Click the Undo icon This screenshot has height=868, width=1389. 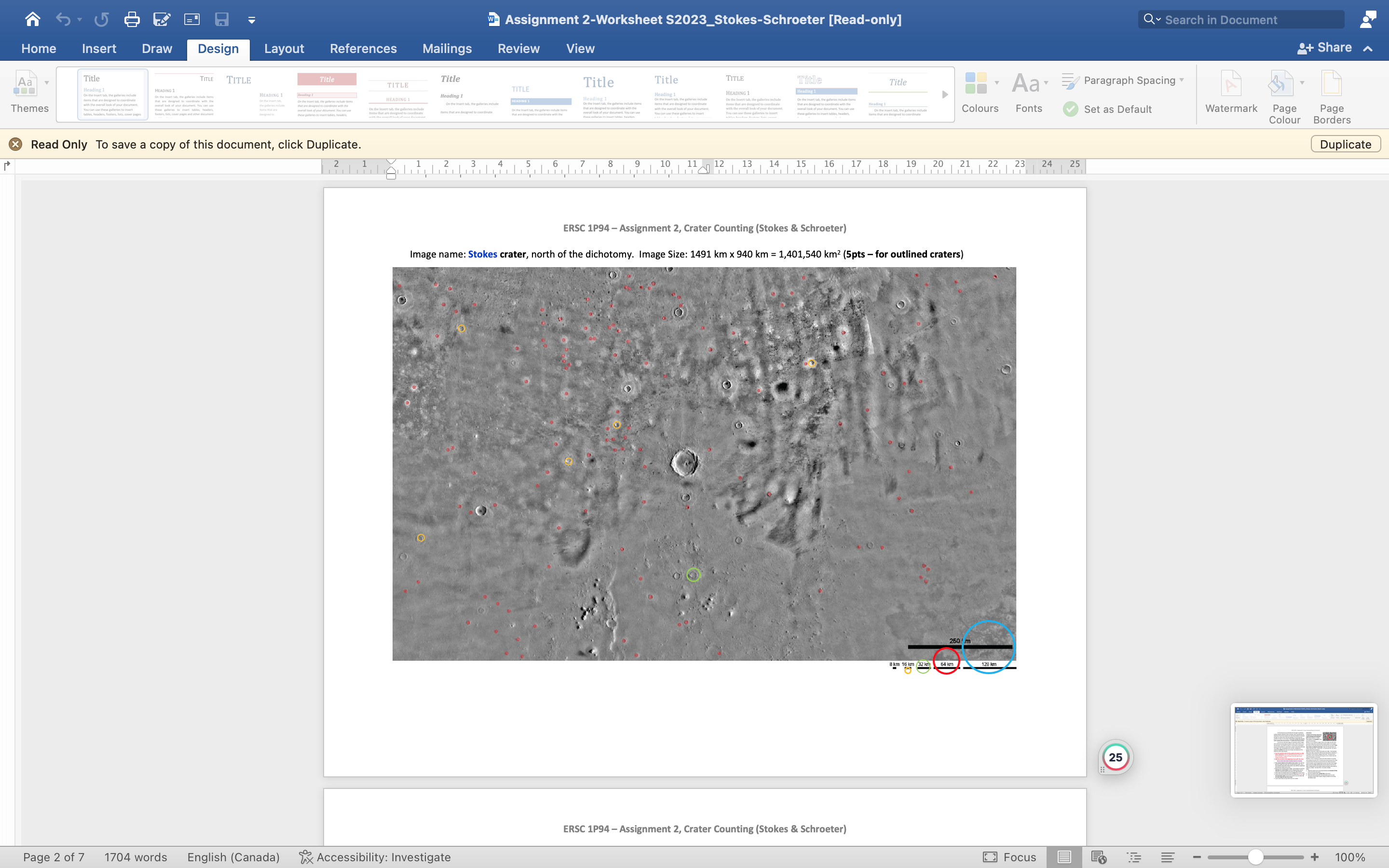pos(63,19)
